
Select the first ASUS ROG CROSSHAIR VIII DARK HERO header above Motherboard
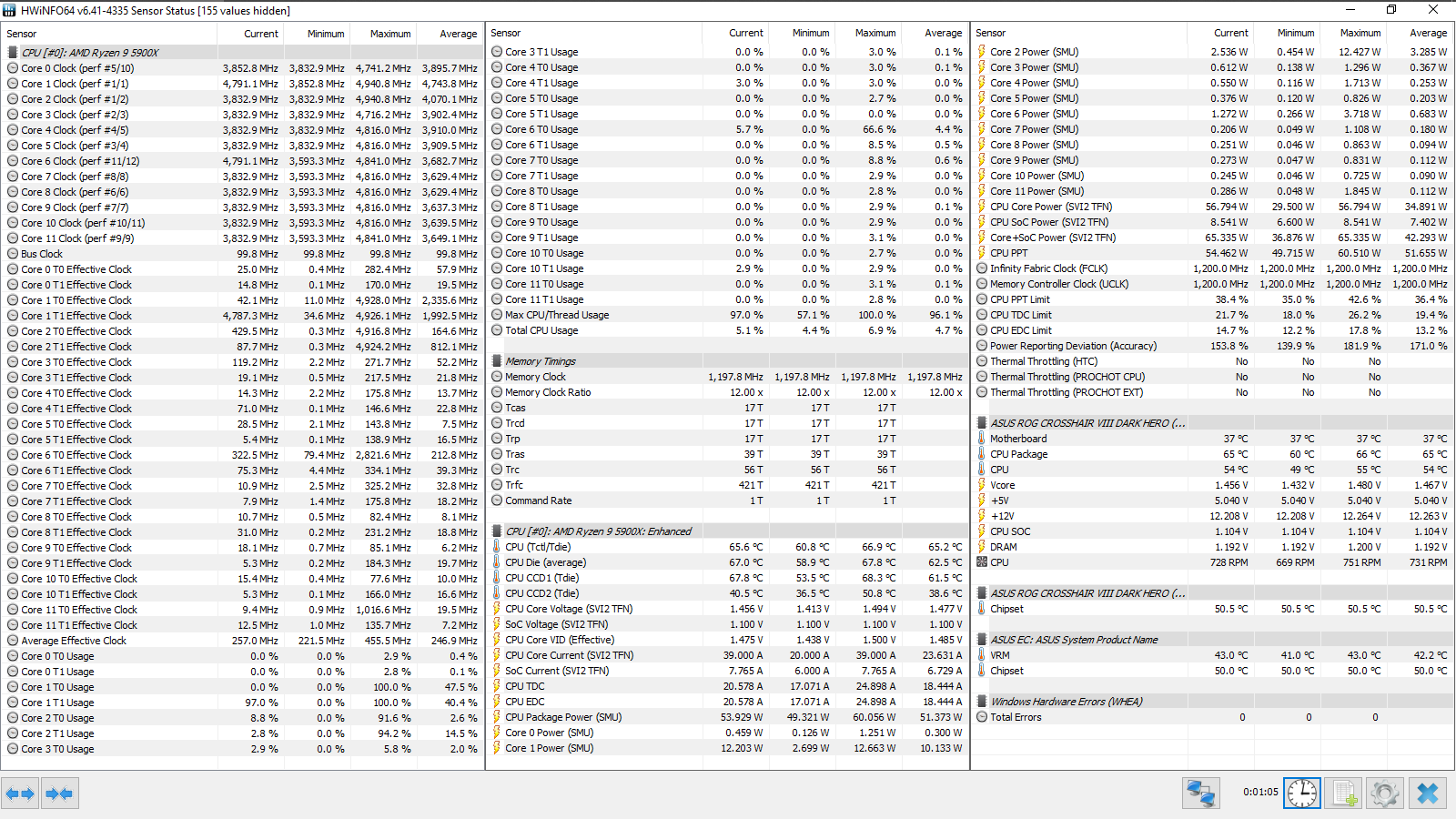pyautogui.click(x=1212, y=423)
